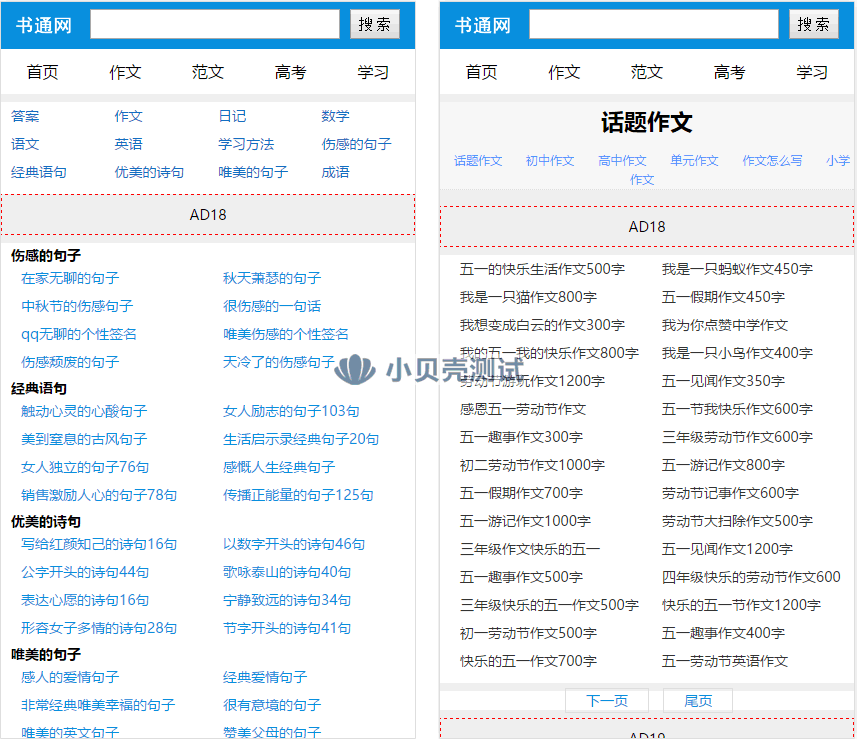Image resolution: width=858 pixels, height=739 pixels.
Task: Click the 书通网 logo on the right page
Action: [x=482, y=25]
